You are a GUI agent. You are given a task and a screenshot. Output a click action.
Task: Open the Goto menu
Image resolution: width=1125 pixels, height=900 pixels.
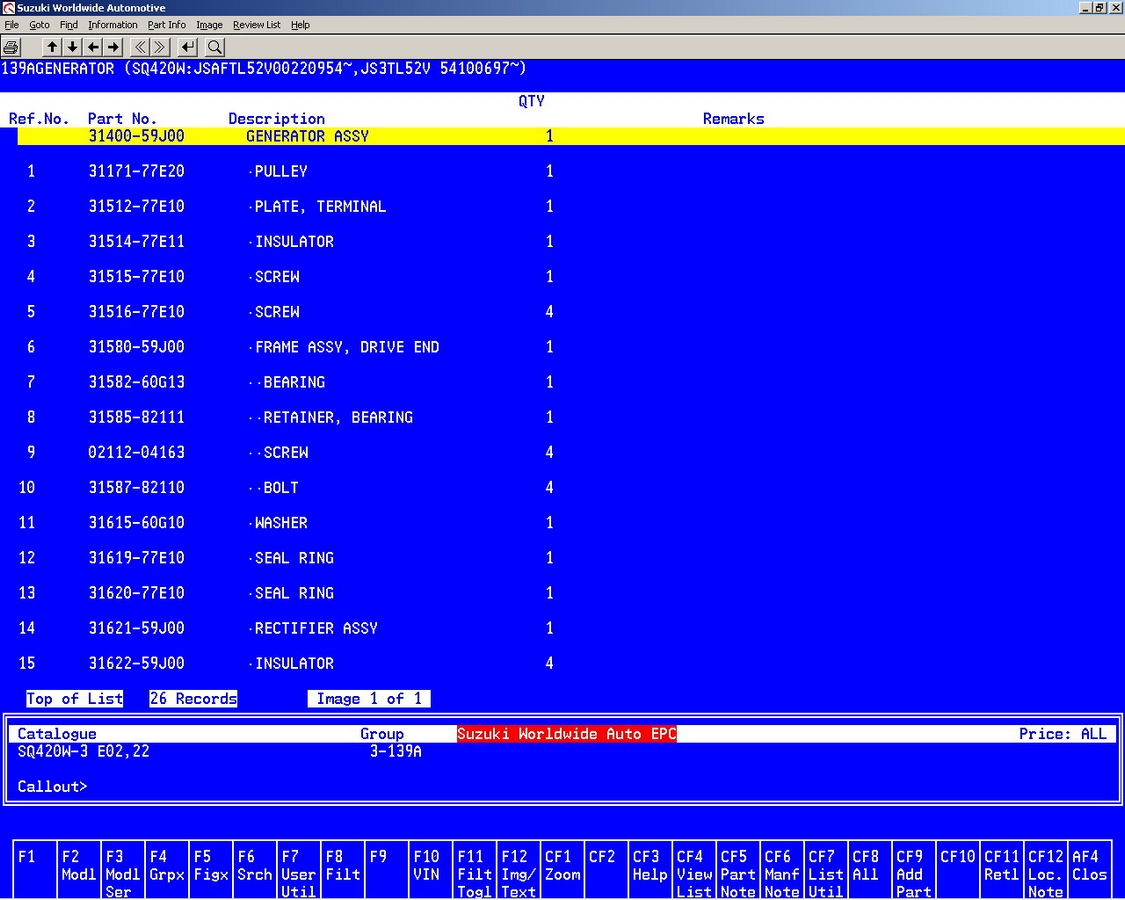(x=39, y=24)
